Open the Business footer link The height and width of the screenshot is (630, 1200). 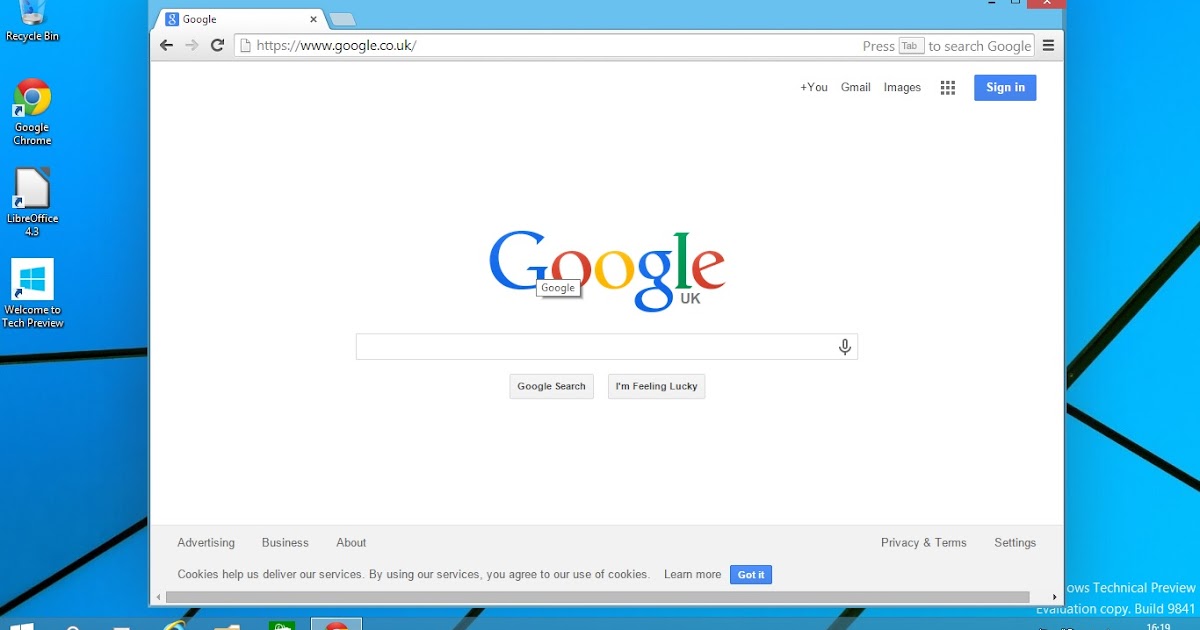285,543
